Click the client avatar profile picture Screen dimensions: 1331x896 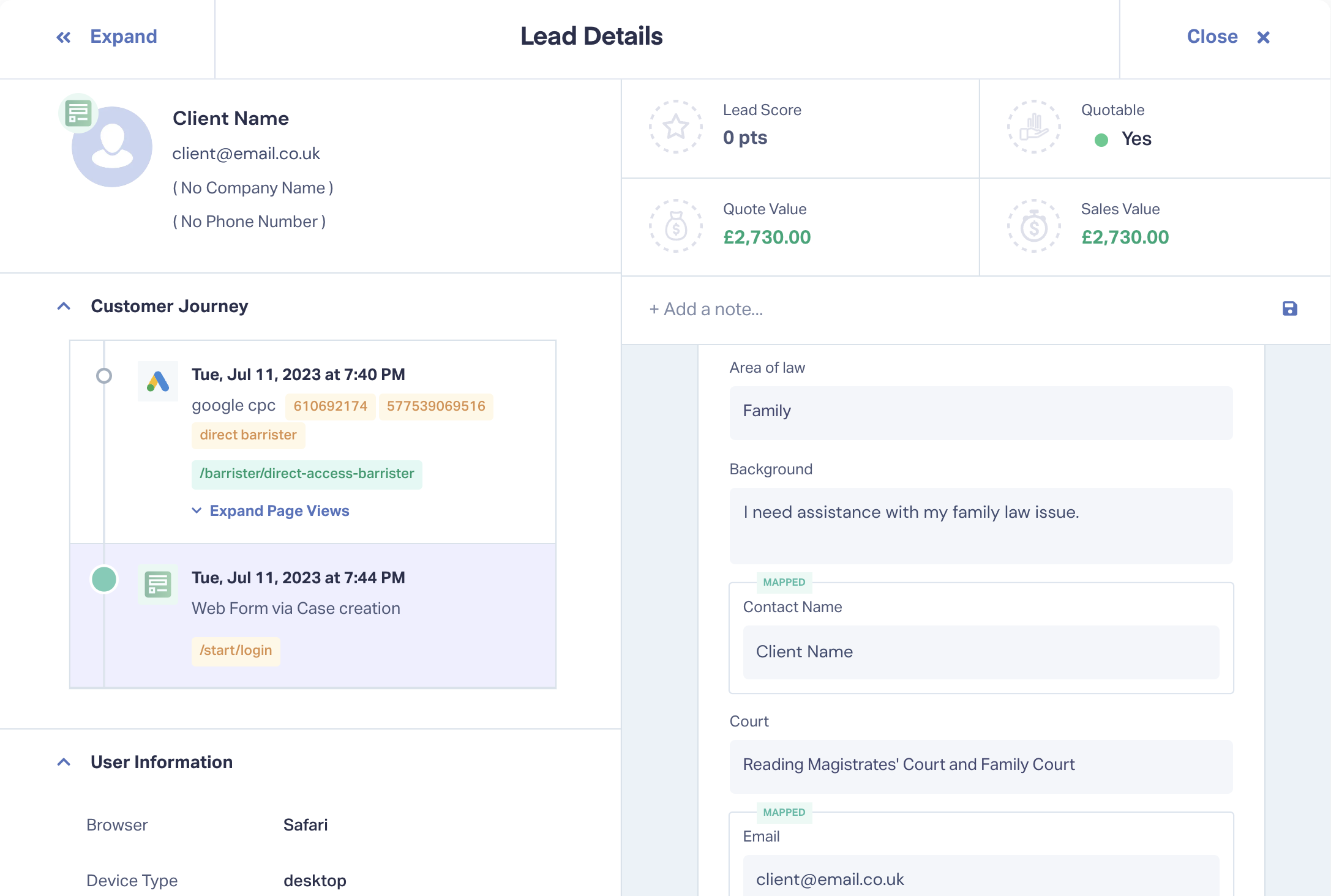(x=113, y=148)
